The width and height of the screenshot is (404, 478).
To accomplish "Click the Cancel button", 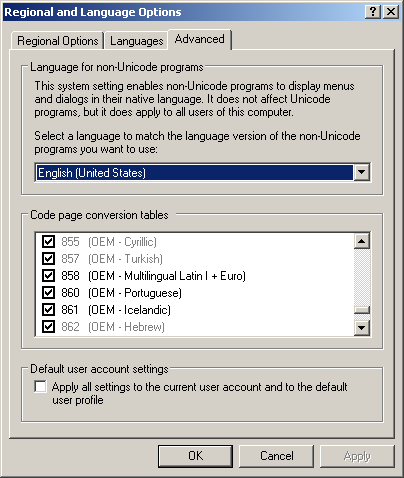I will tap(277, 456).
